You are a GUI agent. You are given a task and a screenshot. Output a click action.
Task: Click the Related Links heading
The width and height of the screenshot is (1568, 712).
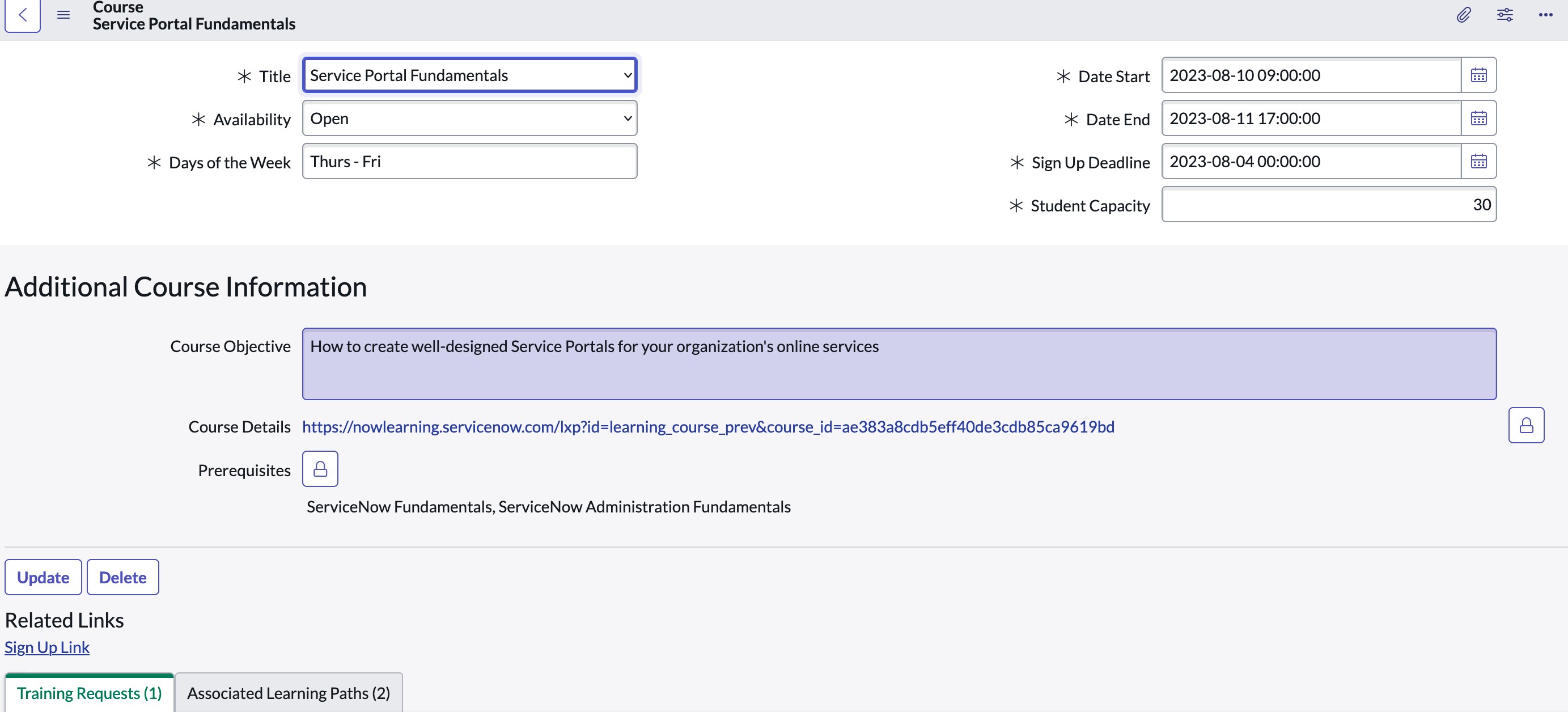pos(65,620)
